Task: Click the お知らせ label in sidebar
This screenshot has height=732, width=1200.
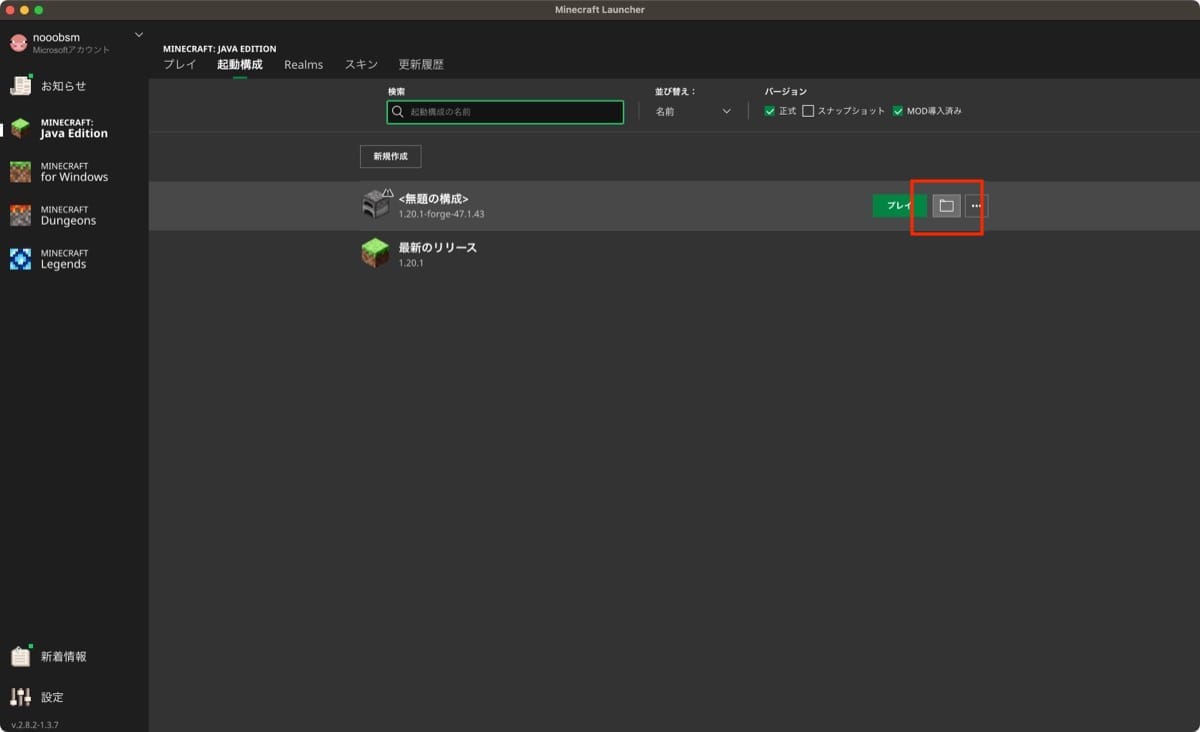Action: coord(64,86)
